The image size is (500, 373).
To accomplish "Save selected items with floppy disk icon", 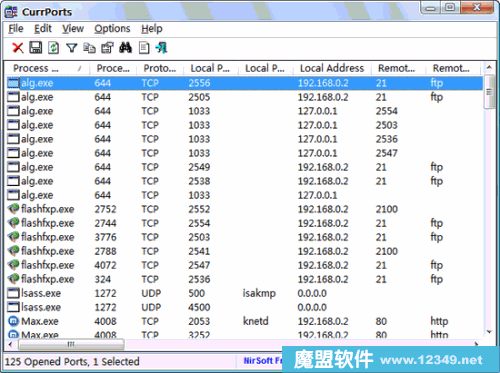I will pyautogui.click(x=36, y=48).
